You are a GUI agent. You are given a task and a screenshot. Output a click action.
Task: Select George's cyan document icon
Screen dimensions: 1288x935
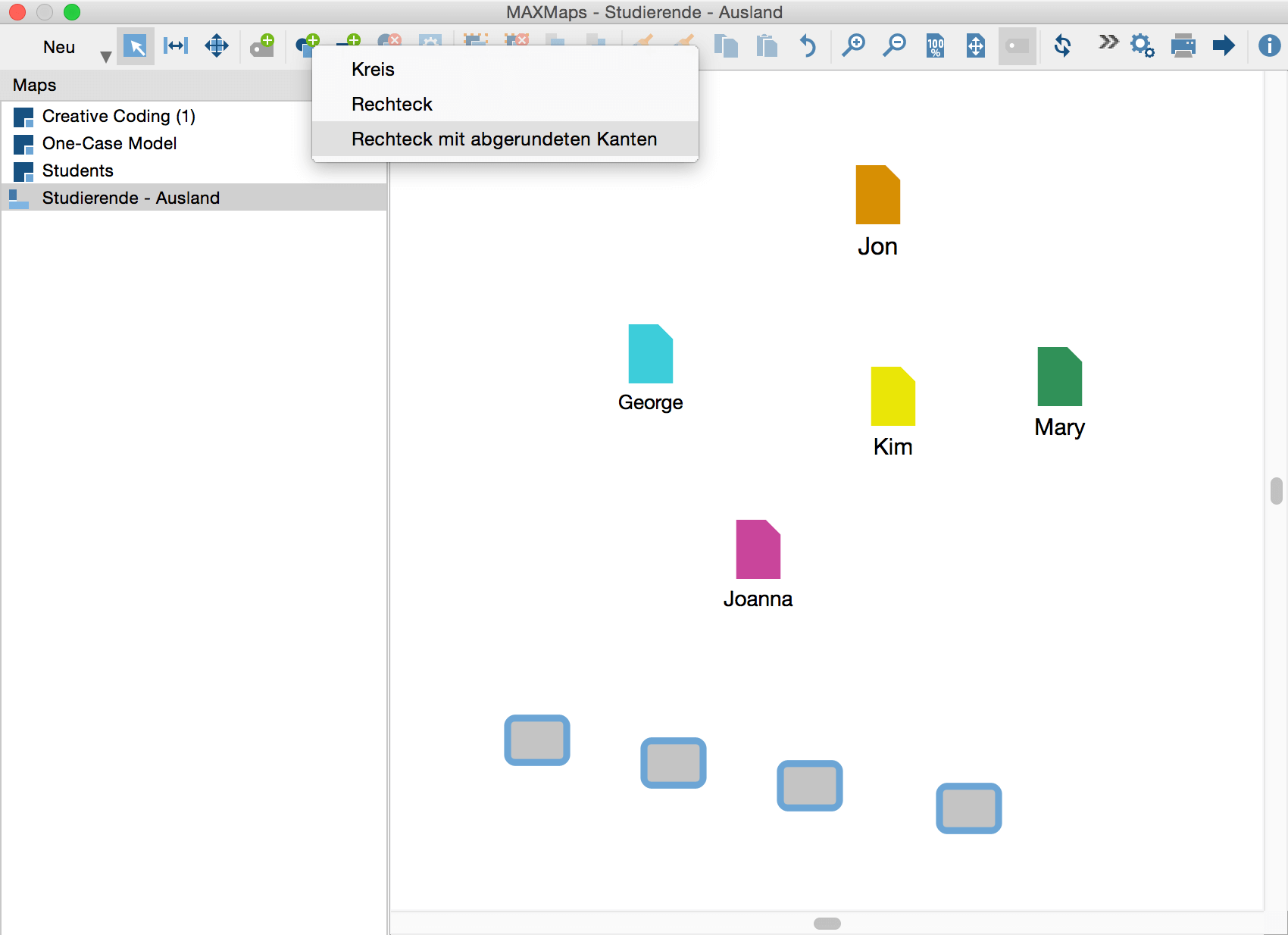[651, 354]
